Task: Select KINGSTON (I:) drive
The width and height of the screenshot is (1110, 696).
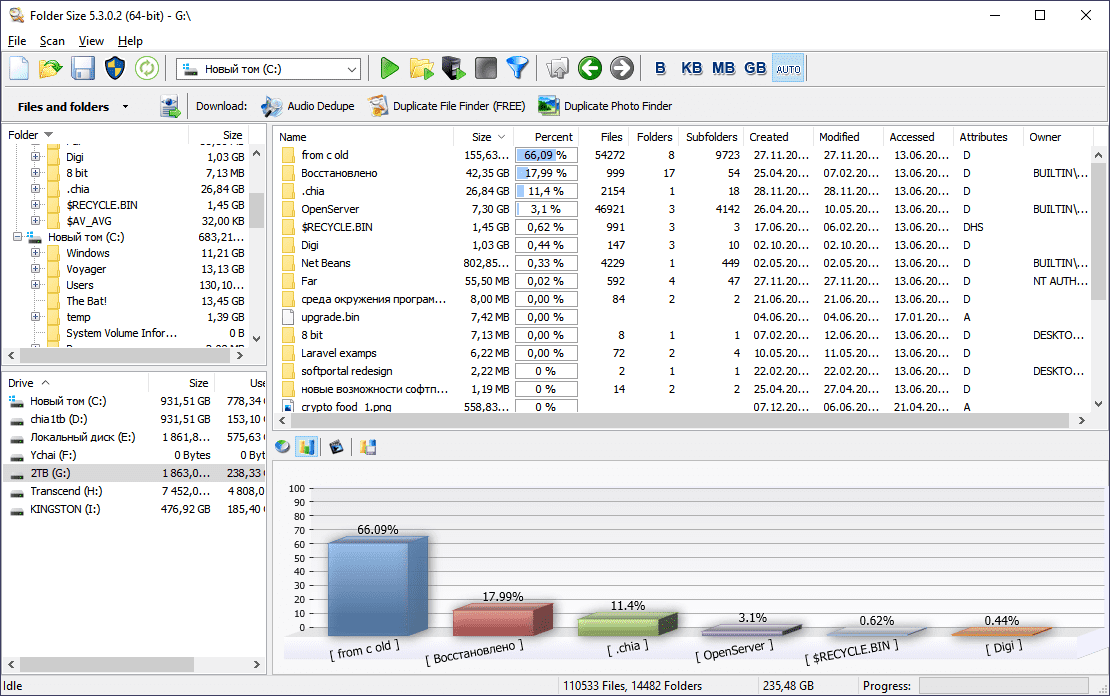Action: (135, 509)
